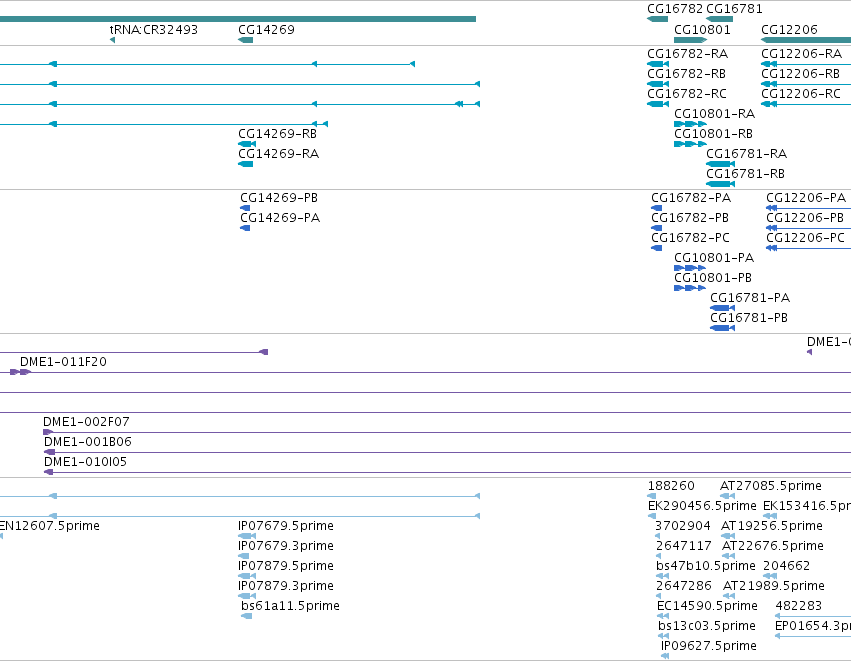Click the tRNA:CR32493 gene arrow glyph
851x661 pixels.
tap(112, 40)
